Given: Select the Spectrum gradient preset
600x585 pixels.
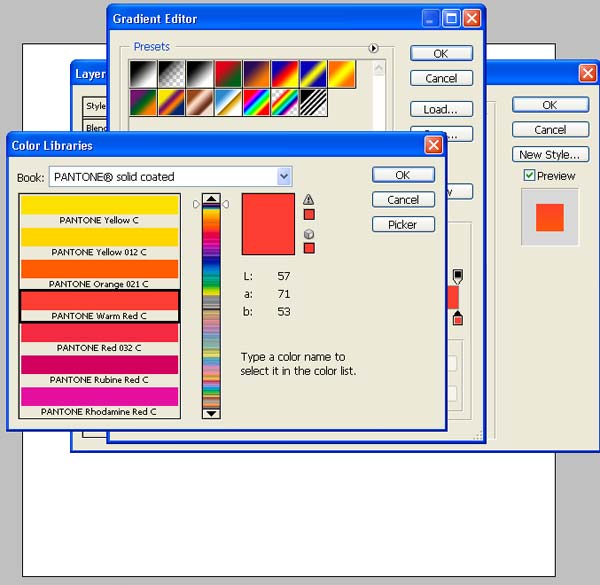Looking at the screenshot, I should [x=256, y=103].
